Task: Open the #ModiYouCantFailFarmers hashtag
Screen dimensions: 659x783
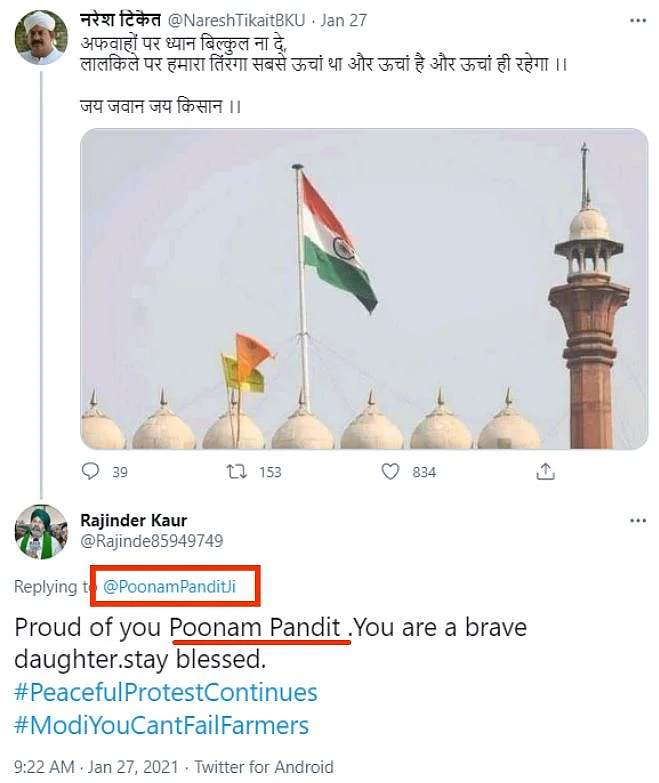Action: 162,724
